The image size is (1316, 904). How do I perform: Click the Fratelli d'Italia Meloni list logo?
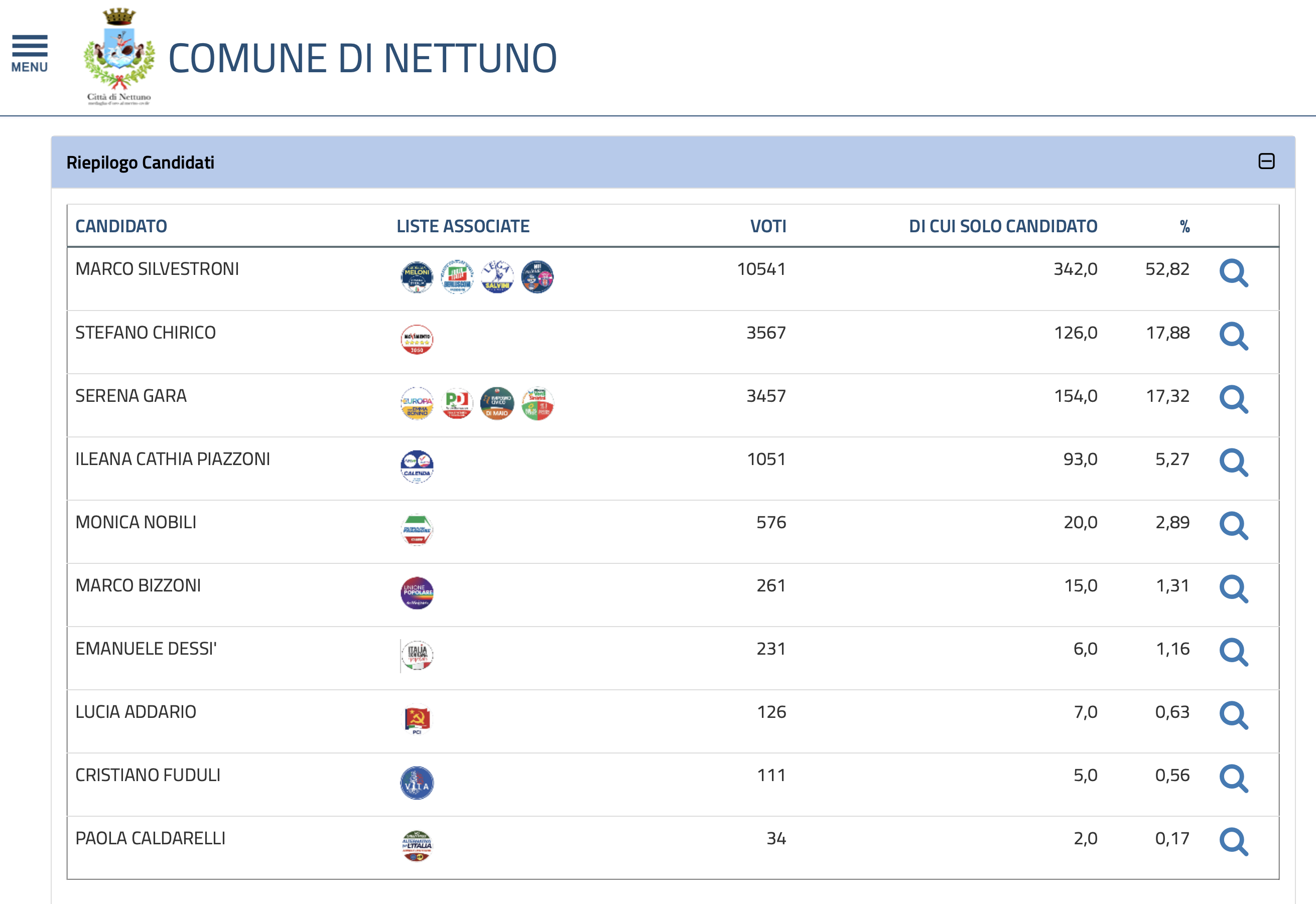pos(417,277)
